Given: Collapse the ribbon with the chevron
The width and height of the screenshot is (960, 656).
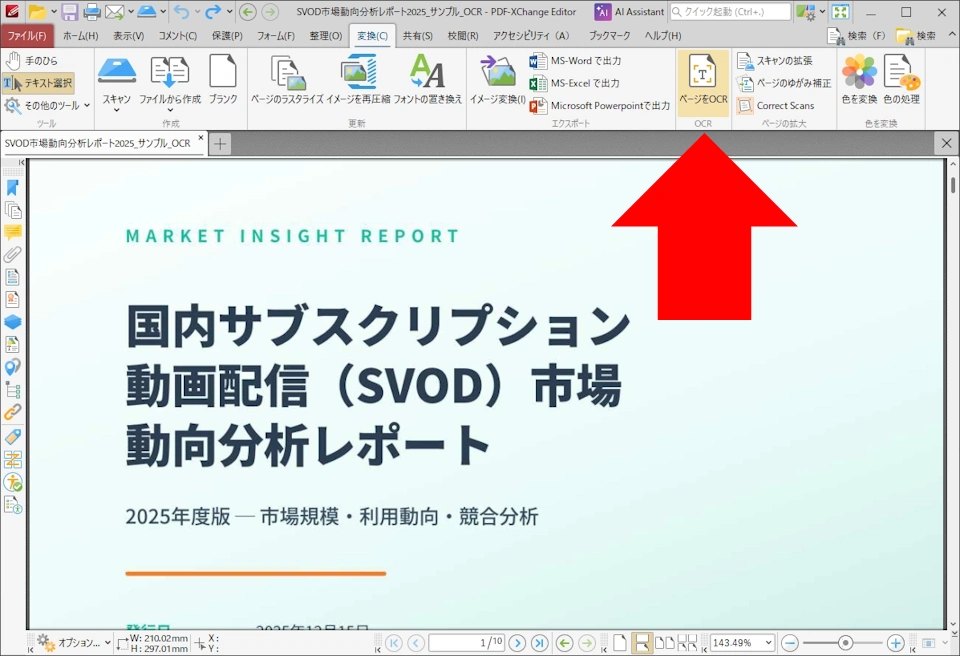Looking at the screenshot, I should (x=951, y=35).
